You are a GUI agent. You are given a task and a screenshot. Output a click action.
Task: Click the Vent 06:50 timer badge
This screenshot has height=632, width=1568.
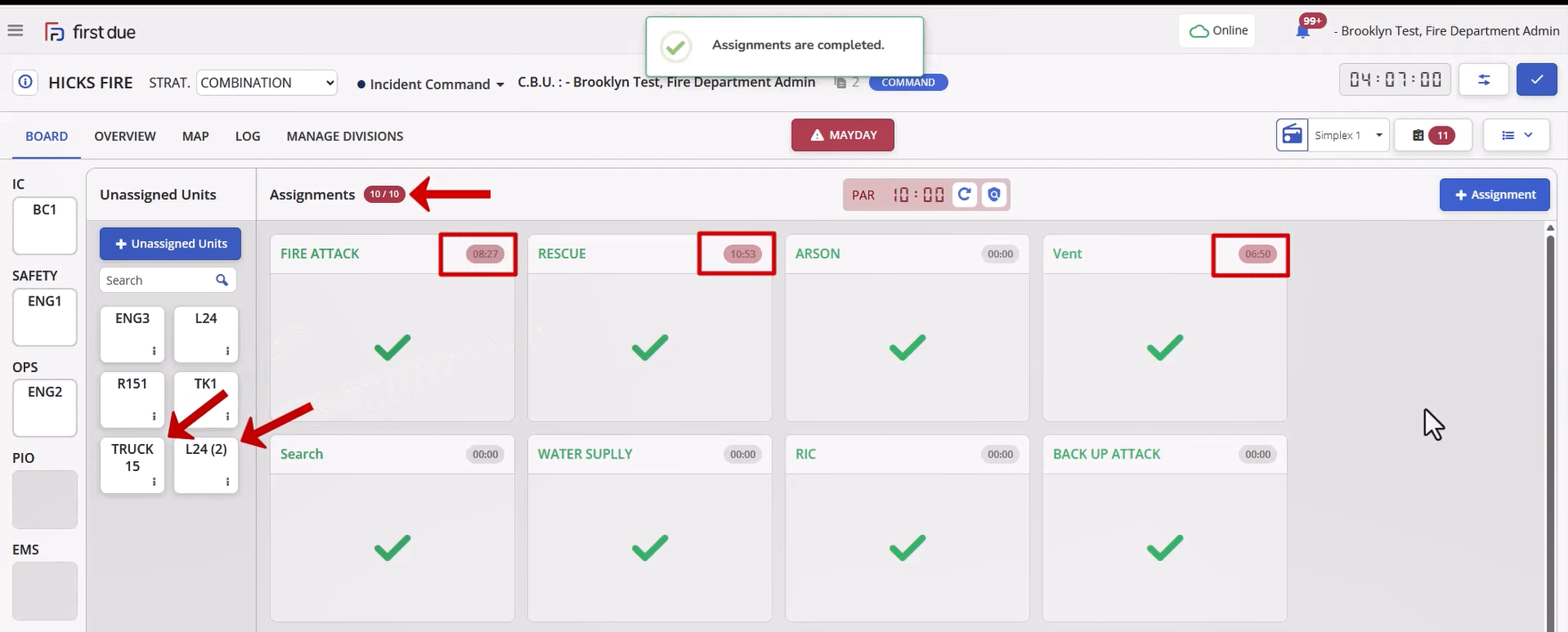(1257, 254)
